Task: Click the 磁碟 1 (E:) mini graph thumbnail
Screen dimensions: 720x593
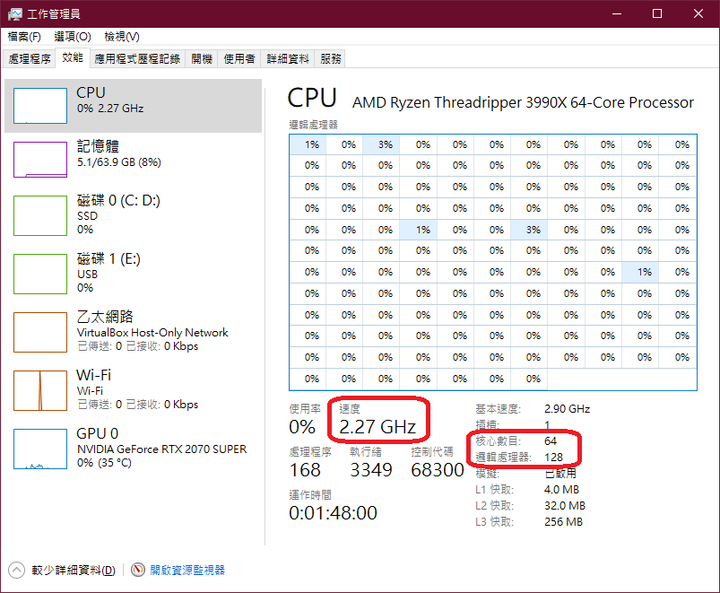Action: [40, 274]
